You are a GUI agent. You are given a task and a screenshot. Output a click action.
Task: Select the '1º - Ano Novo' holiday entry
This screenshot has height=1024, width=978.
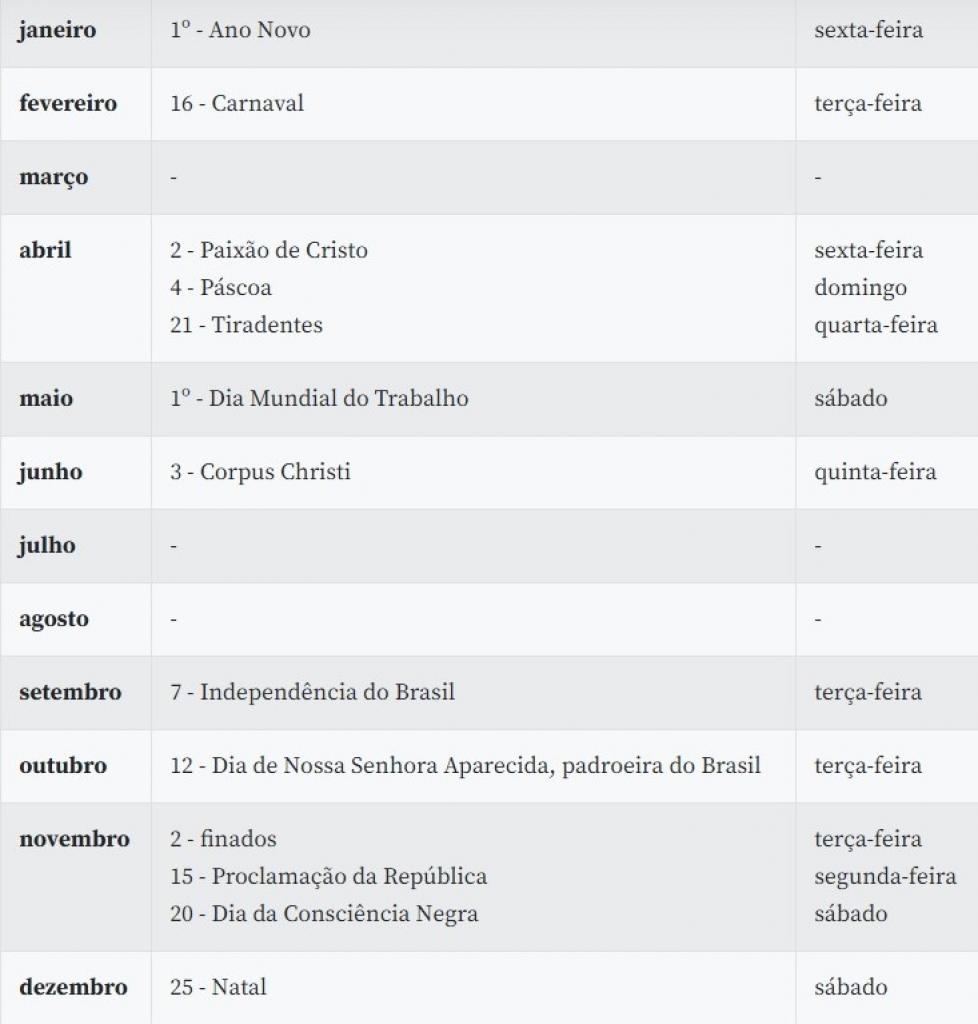tap(240, 30)
